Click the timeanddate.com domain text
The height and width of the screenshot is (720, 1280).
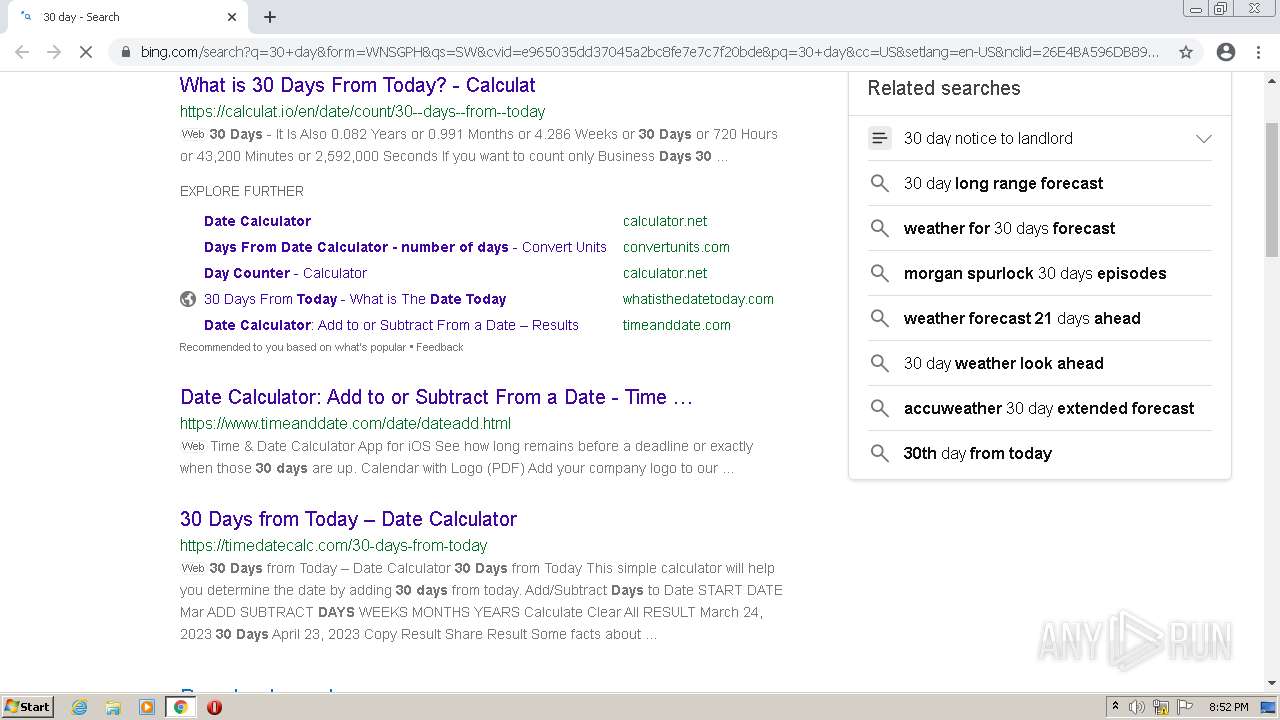click(677, 325)
